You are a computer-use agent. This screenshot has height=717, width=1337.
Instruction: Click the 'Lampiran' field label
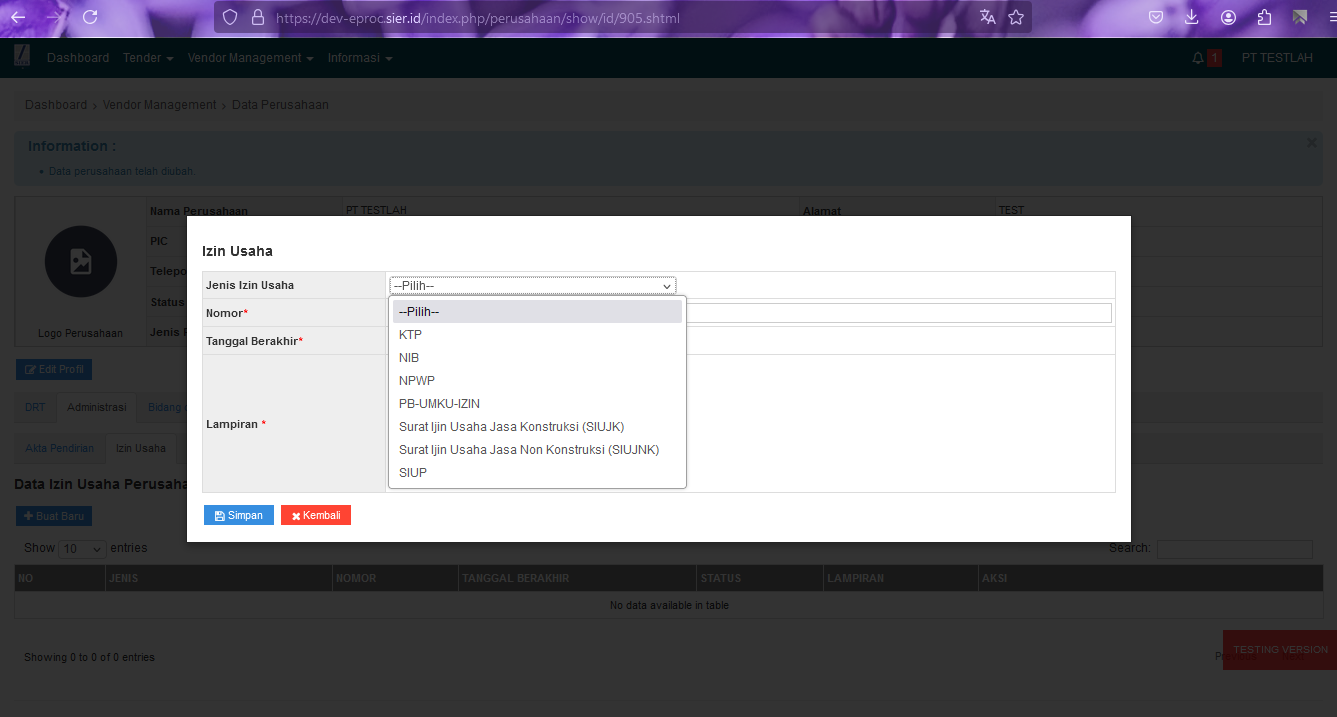[x=236, y=424]
